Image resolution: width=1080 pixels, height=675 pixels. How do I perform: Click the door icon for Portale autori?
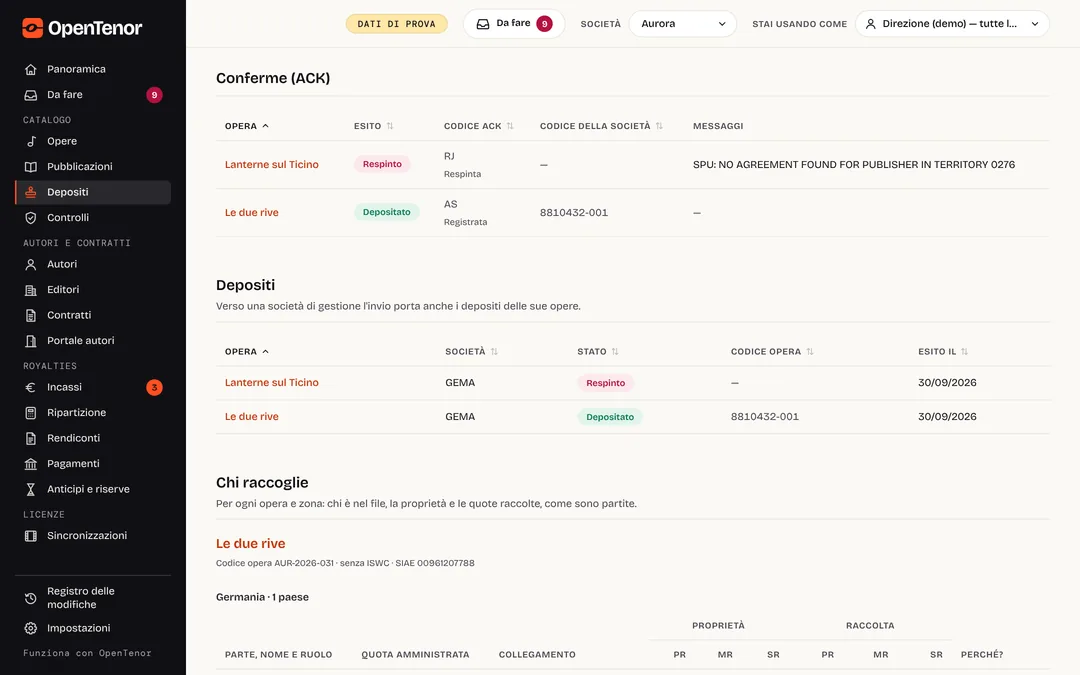tap(30, 341)
